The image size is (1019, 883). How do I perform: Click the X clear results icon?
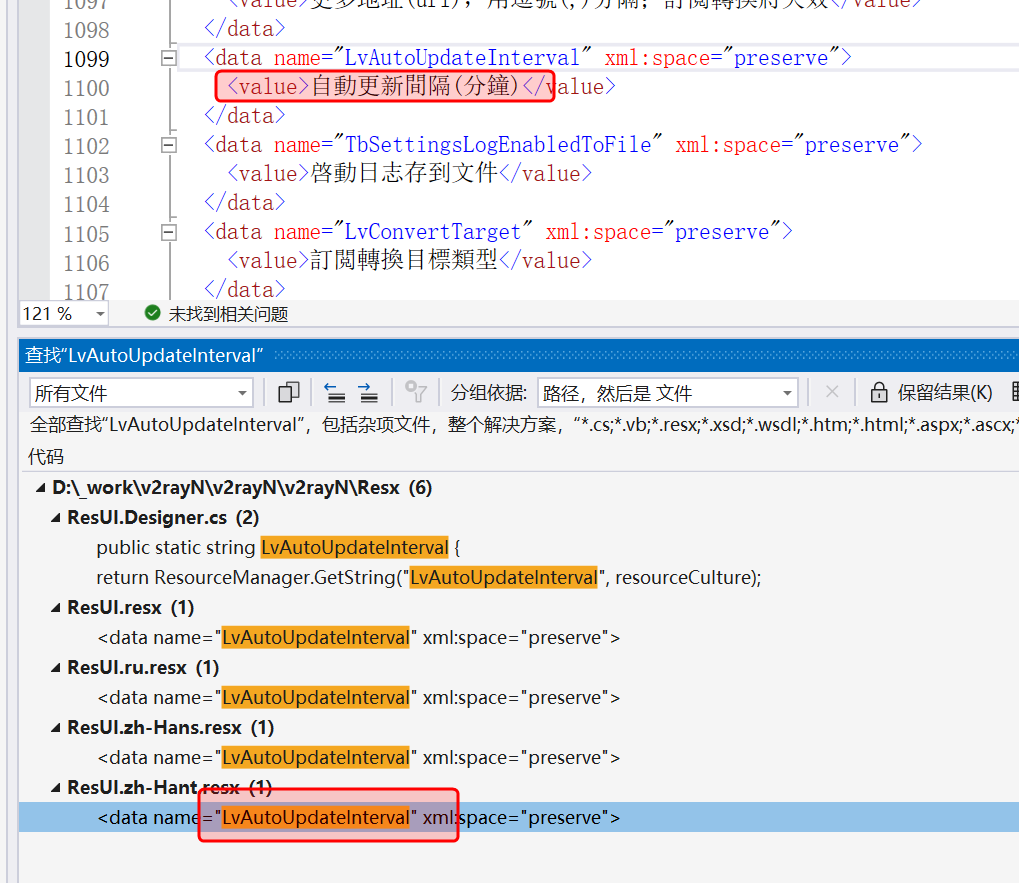pos(832,393)
